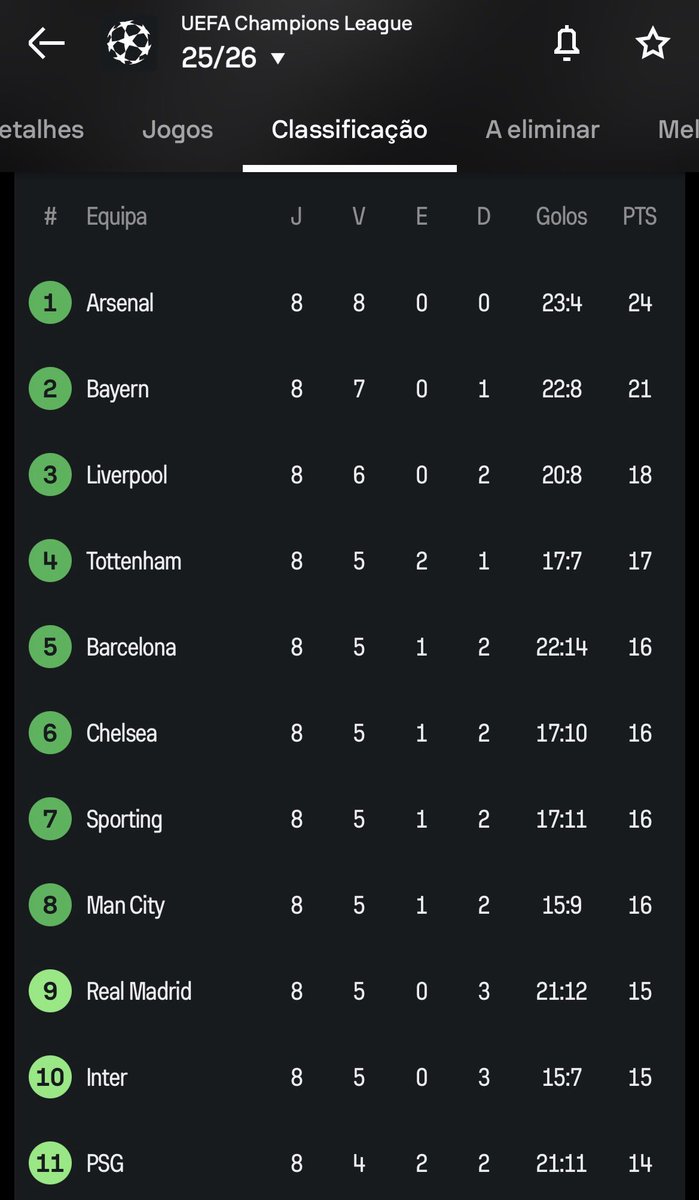
Task: Expand the 25/26 season dropdown
Action: tap(234, 58)
